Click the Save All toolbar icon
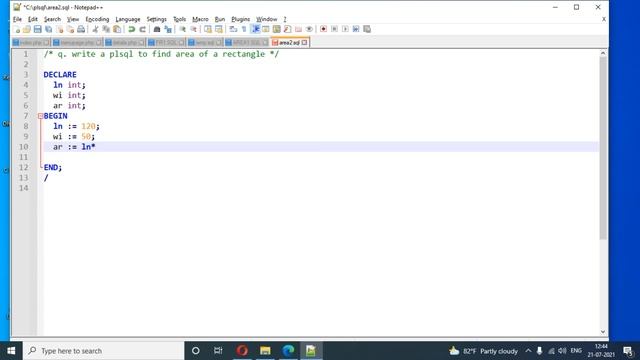 49,29
